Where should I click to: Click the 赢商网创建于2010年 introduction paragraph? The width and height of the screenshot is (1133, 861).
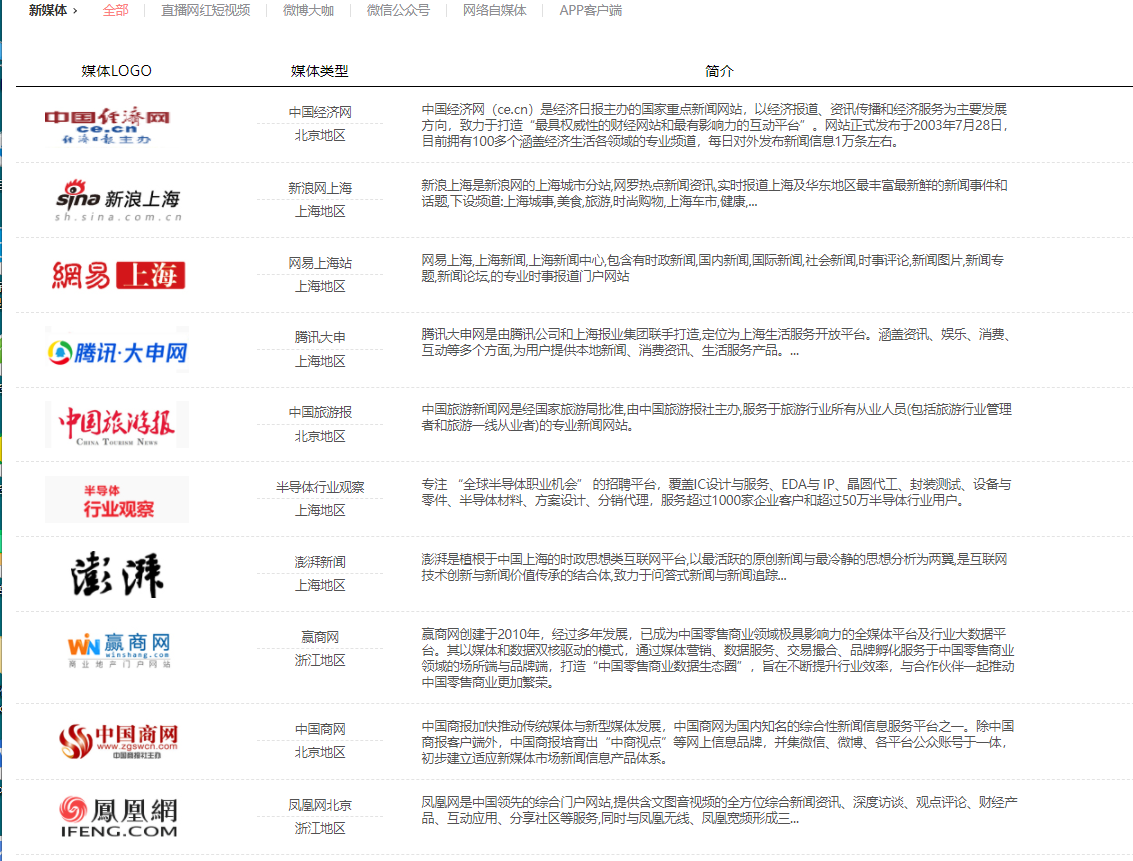[718, 658]
